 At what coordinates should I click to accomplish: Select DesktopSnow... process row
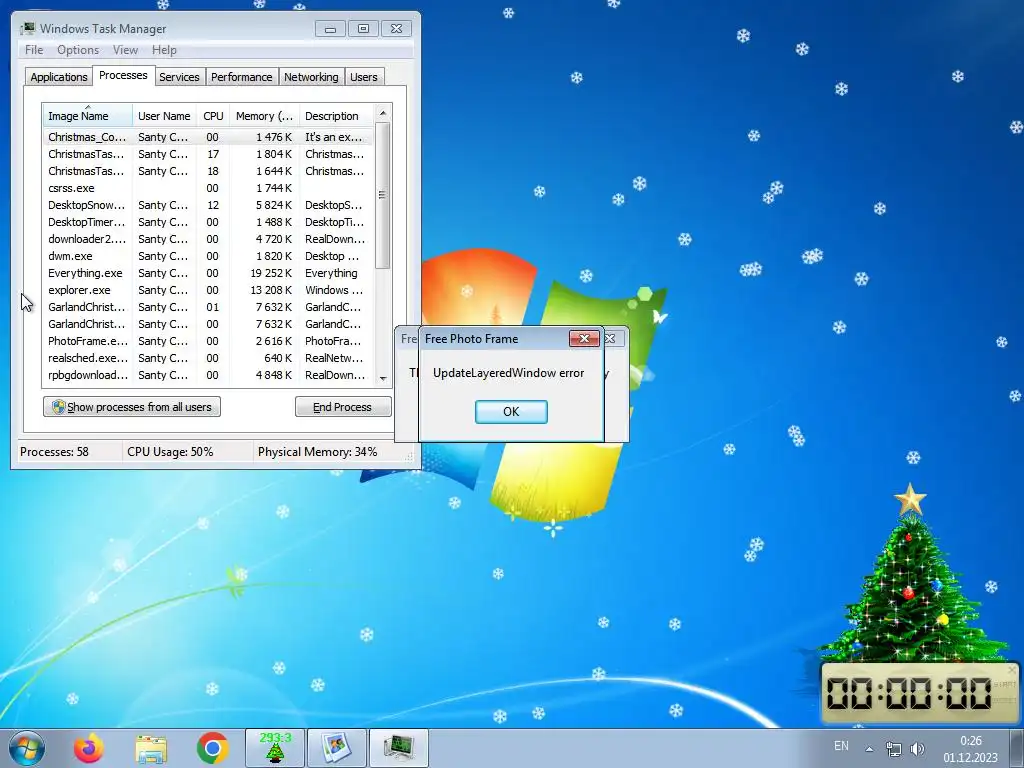click(x=208, y=205)
